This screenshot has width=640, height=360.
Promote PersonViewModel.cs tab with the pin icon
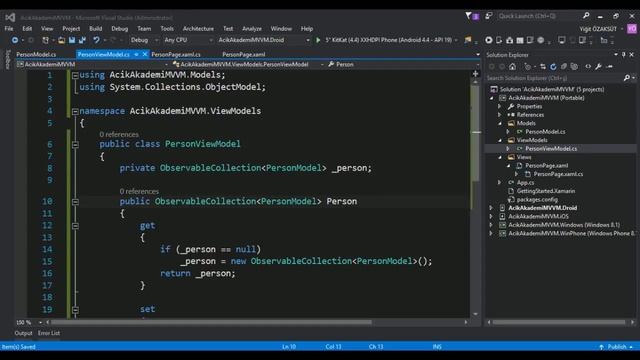136,54
